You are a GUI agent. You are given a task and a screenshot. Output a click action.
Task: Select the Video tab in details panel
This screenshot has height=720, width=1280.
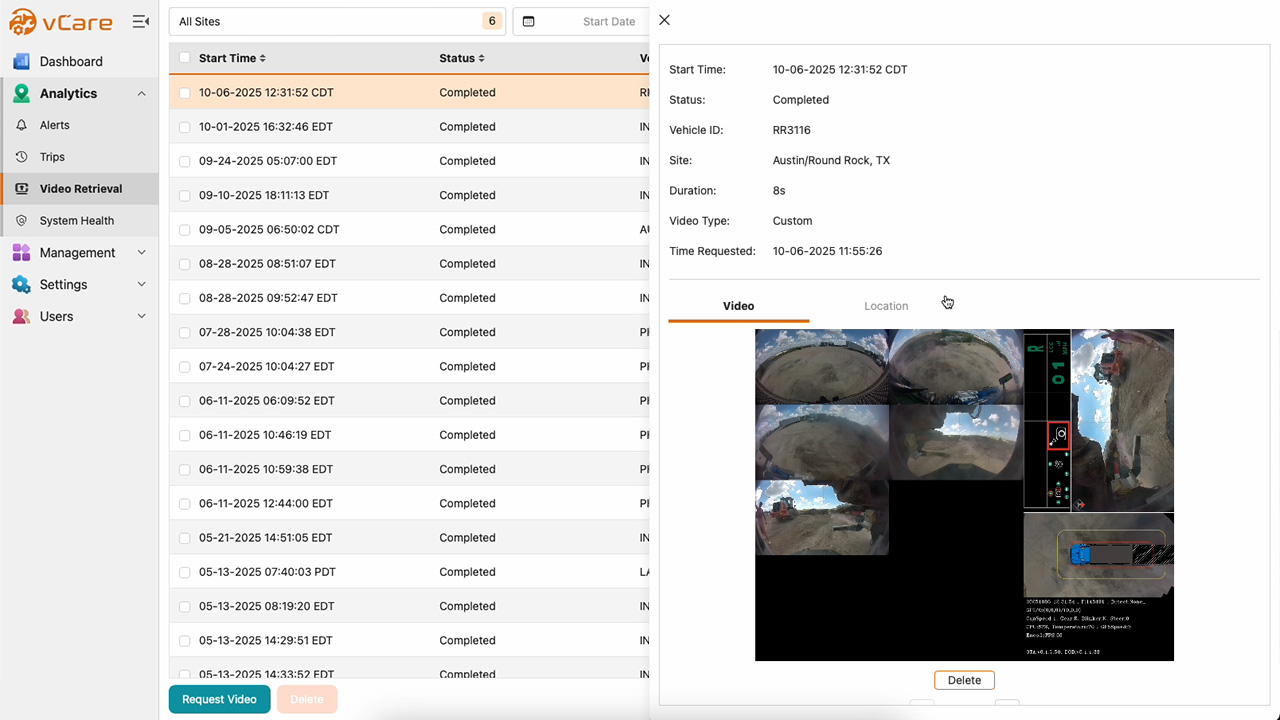[738, 306]
